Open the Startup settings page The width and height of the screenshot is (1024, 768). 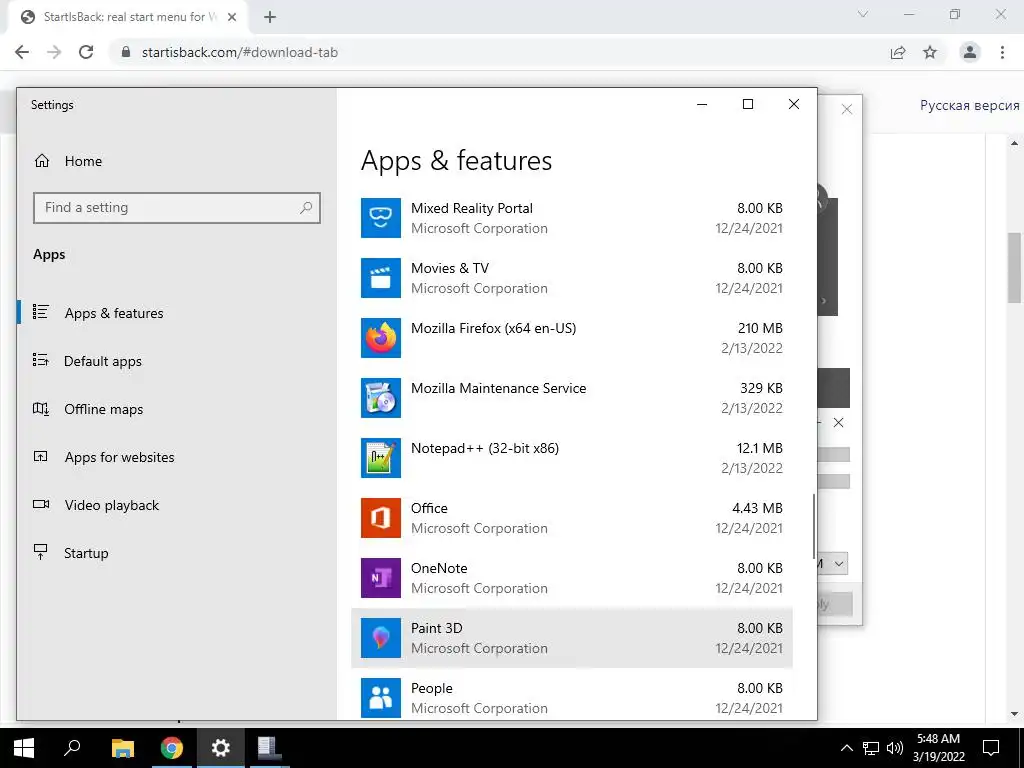coord(86,553)
